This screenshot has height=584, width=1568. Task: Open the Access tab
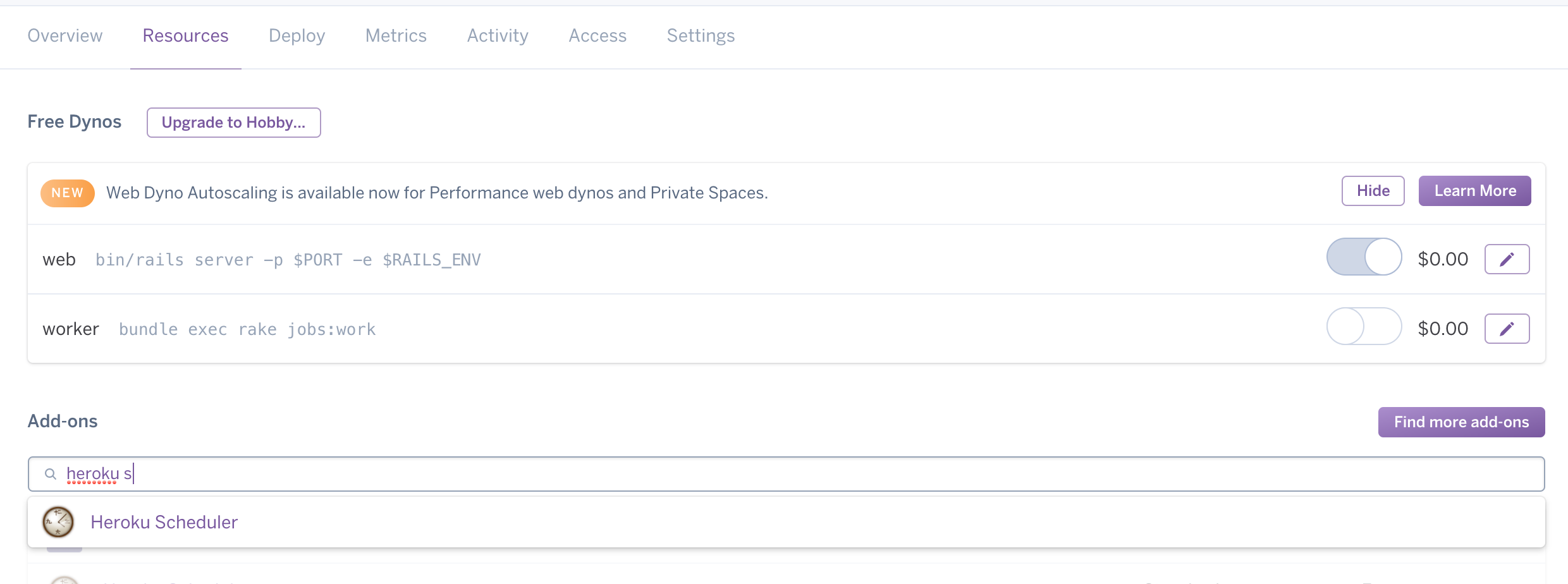click(x=597, y=35)
